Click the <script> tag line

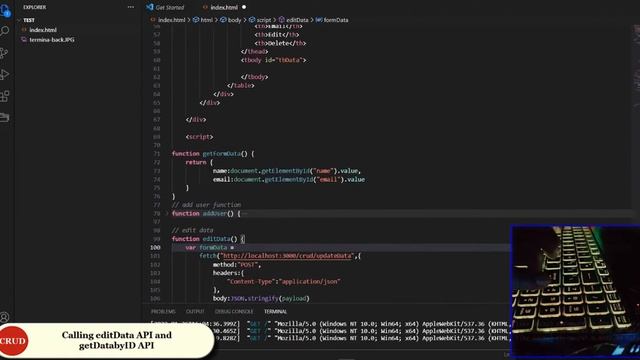[199, 137]
